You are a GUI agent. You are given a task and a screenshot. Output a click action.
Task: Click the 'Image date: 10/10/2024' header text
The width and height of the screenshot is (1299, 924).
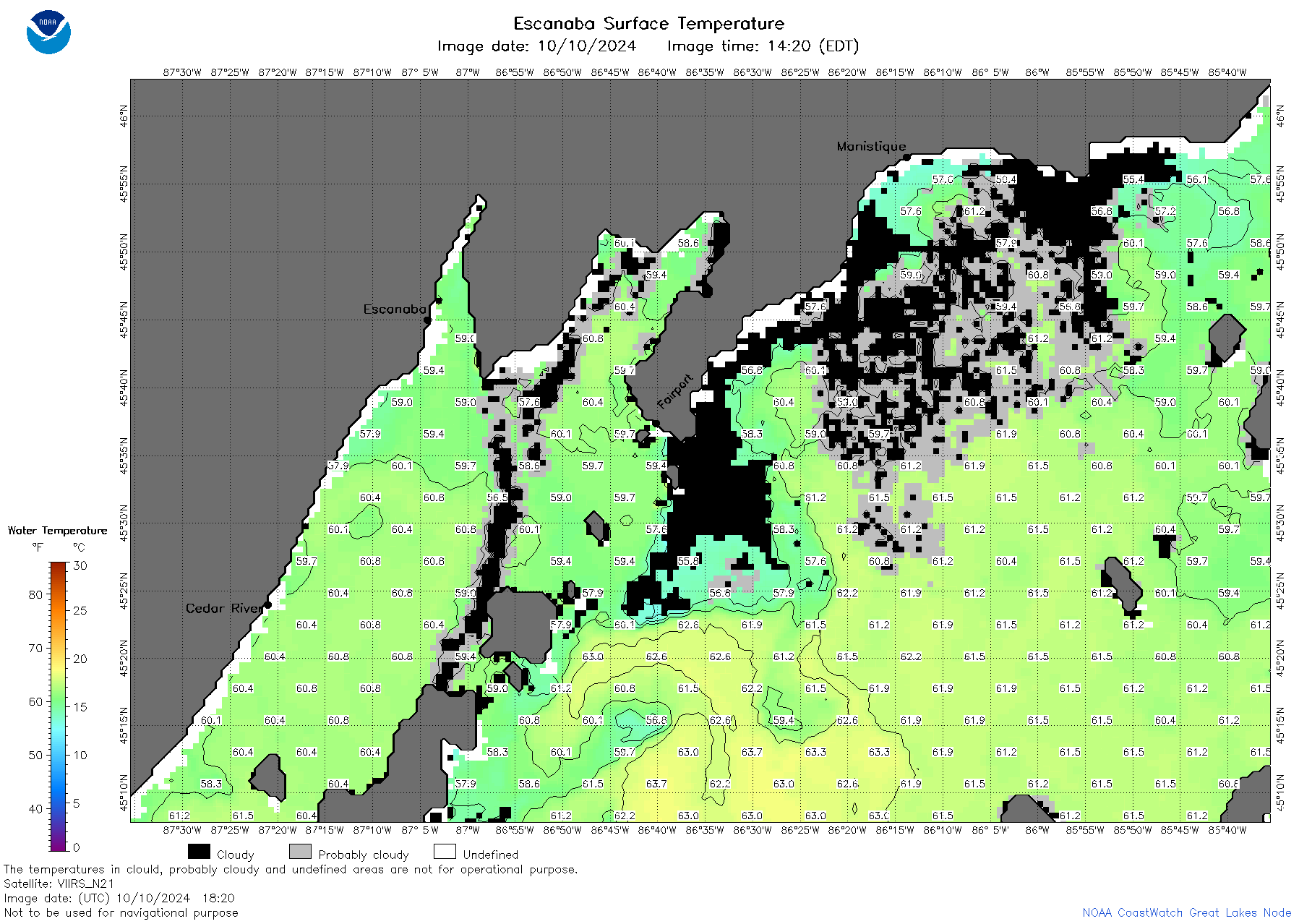point(536,46)
